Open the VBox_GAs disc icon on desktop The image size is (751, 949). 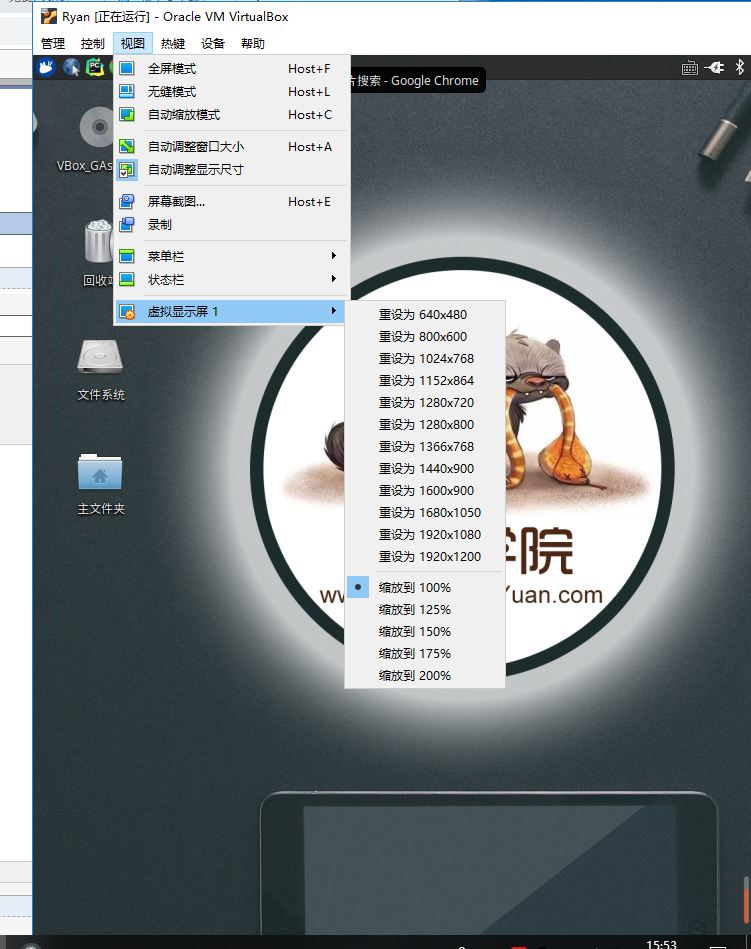(97, 128)
